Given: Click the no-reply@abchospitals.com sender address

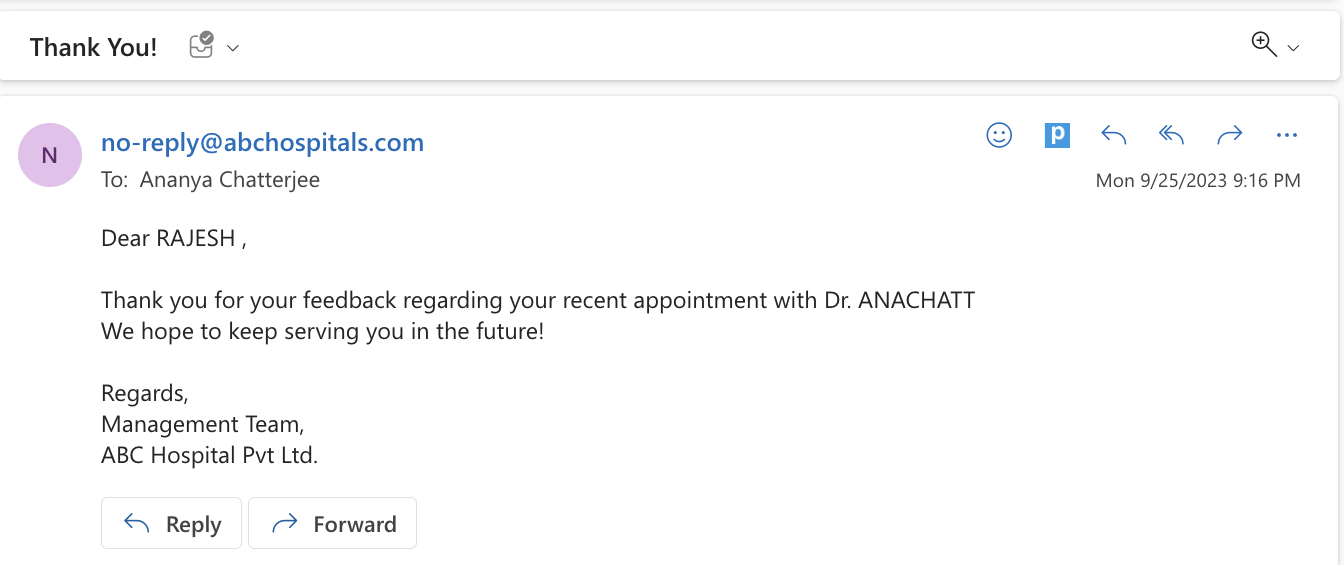Looking at the screenshot, I should (x=263, y=143).
